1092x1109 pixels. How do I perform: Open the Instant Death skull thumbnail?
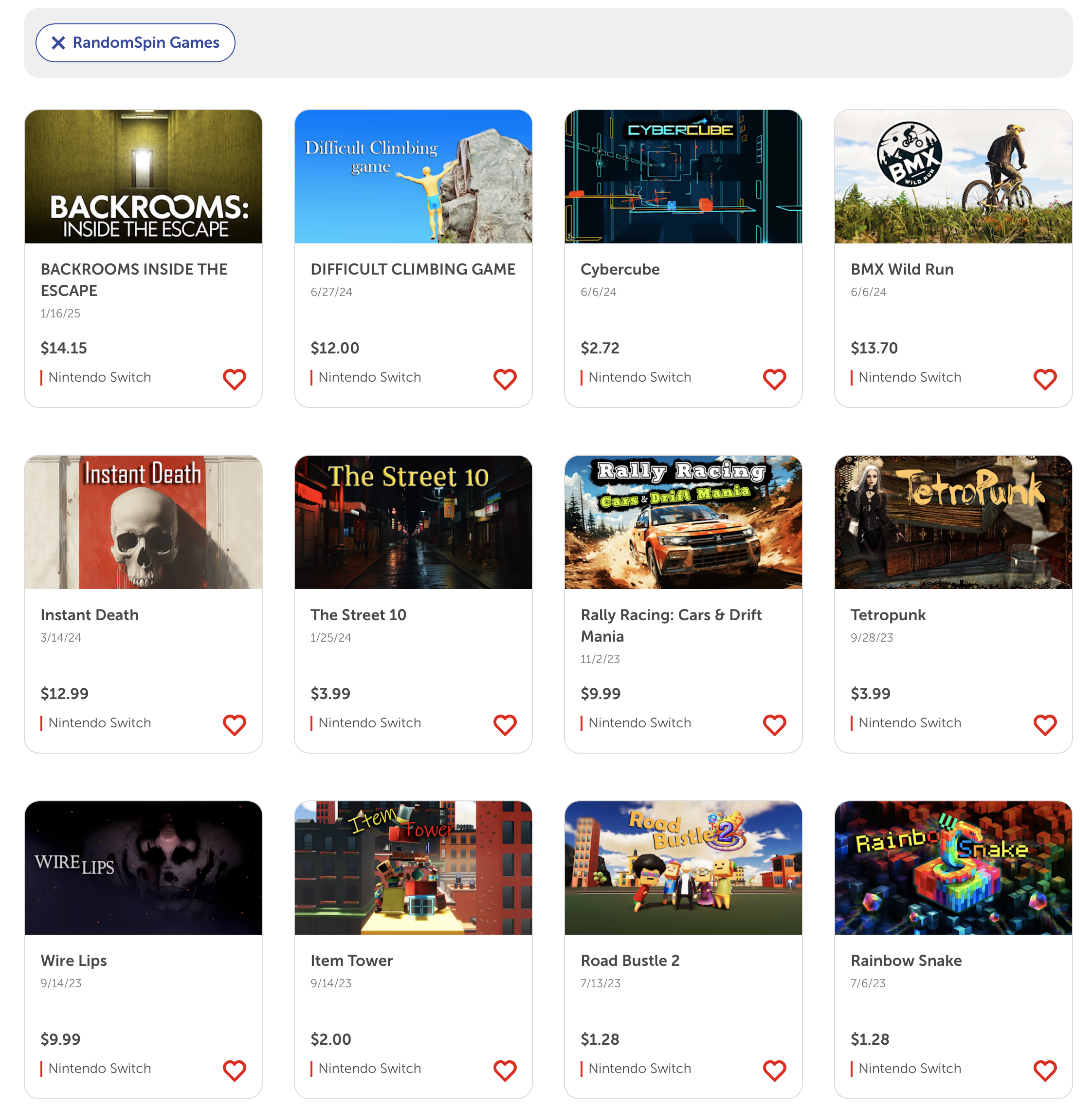click(144, 522)
